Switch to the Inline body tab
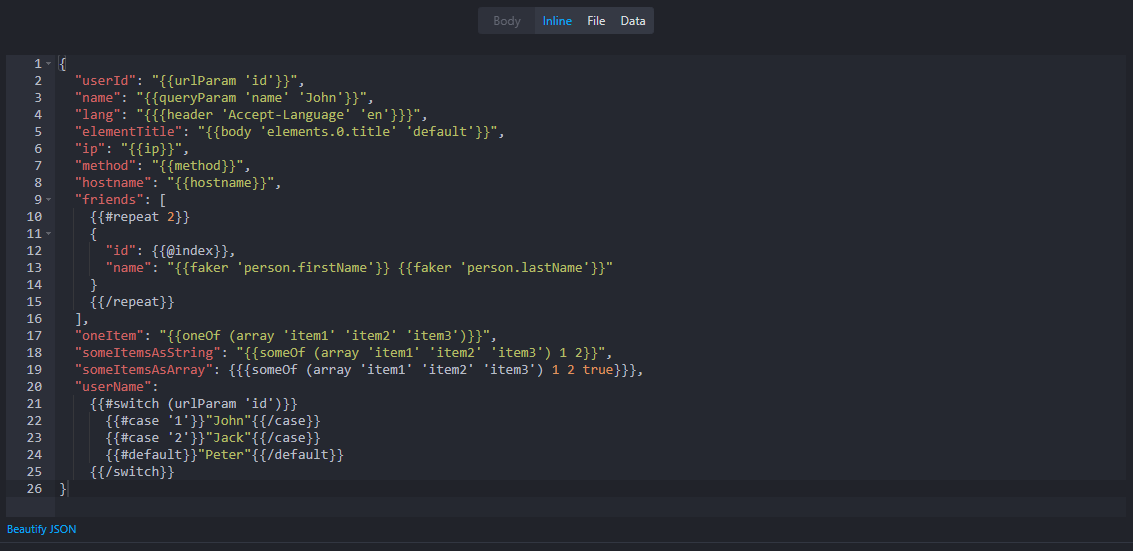Viewport: 1133px width, 551px height. [x=557, y=21]
